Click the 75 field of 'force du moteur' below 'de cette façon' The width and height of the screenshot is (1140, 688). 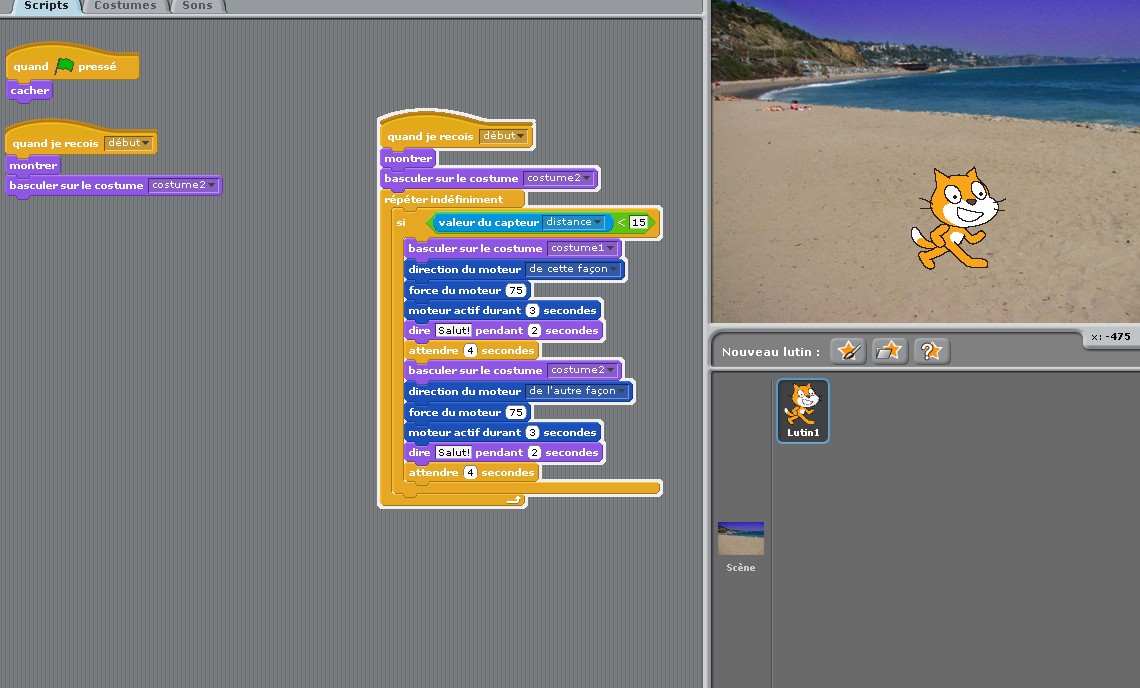coord(515,290)
